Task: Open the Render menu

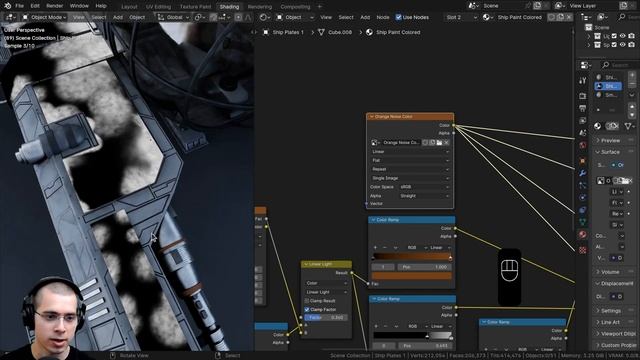Action: click(54, 6)
